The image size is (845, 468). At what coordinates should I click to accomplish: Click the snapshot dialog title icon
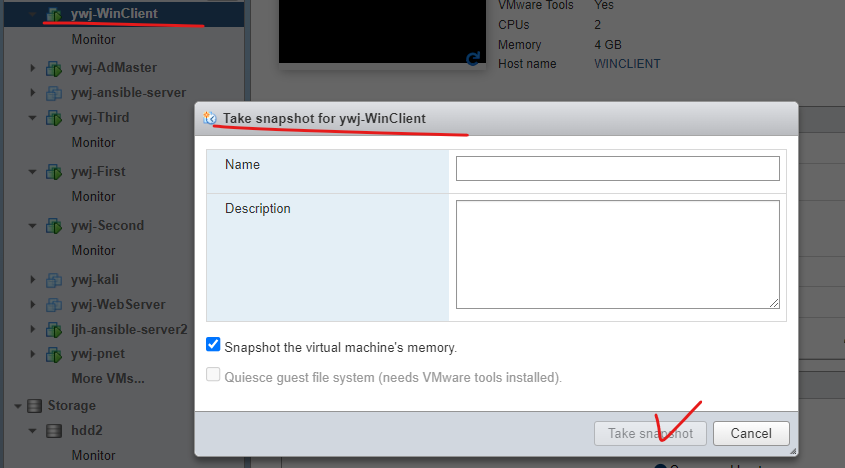coord(210,118)
